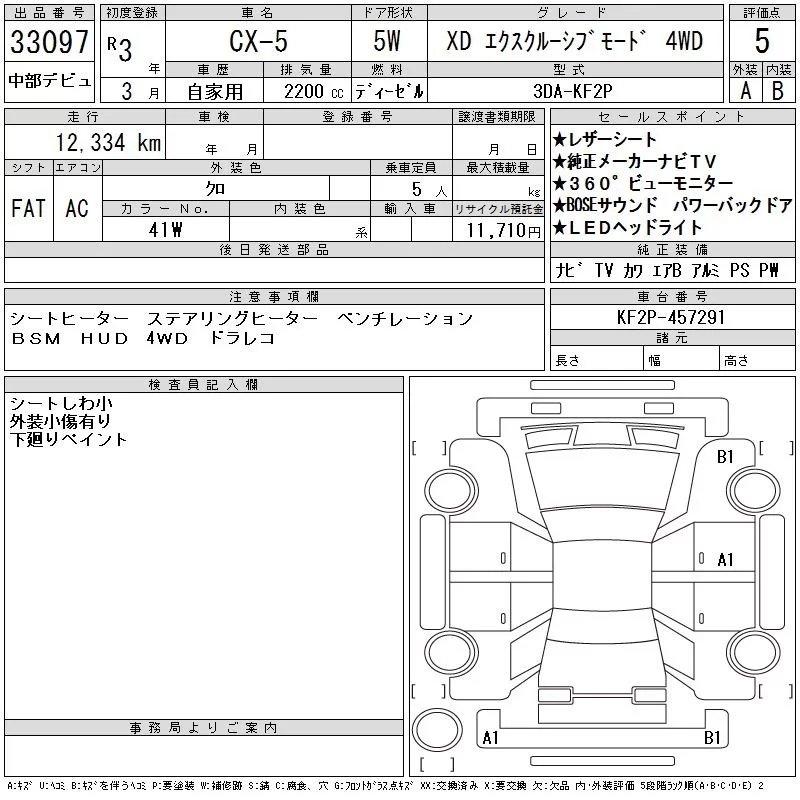800x800 pixels.
Task: Select the "検査員記入欄" section header
Action: 204,384
